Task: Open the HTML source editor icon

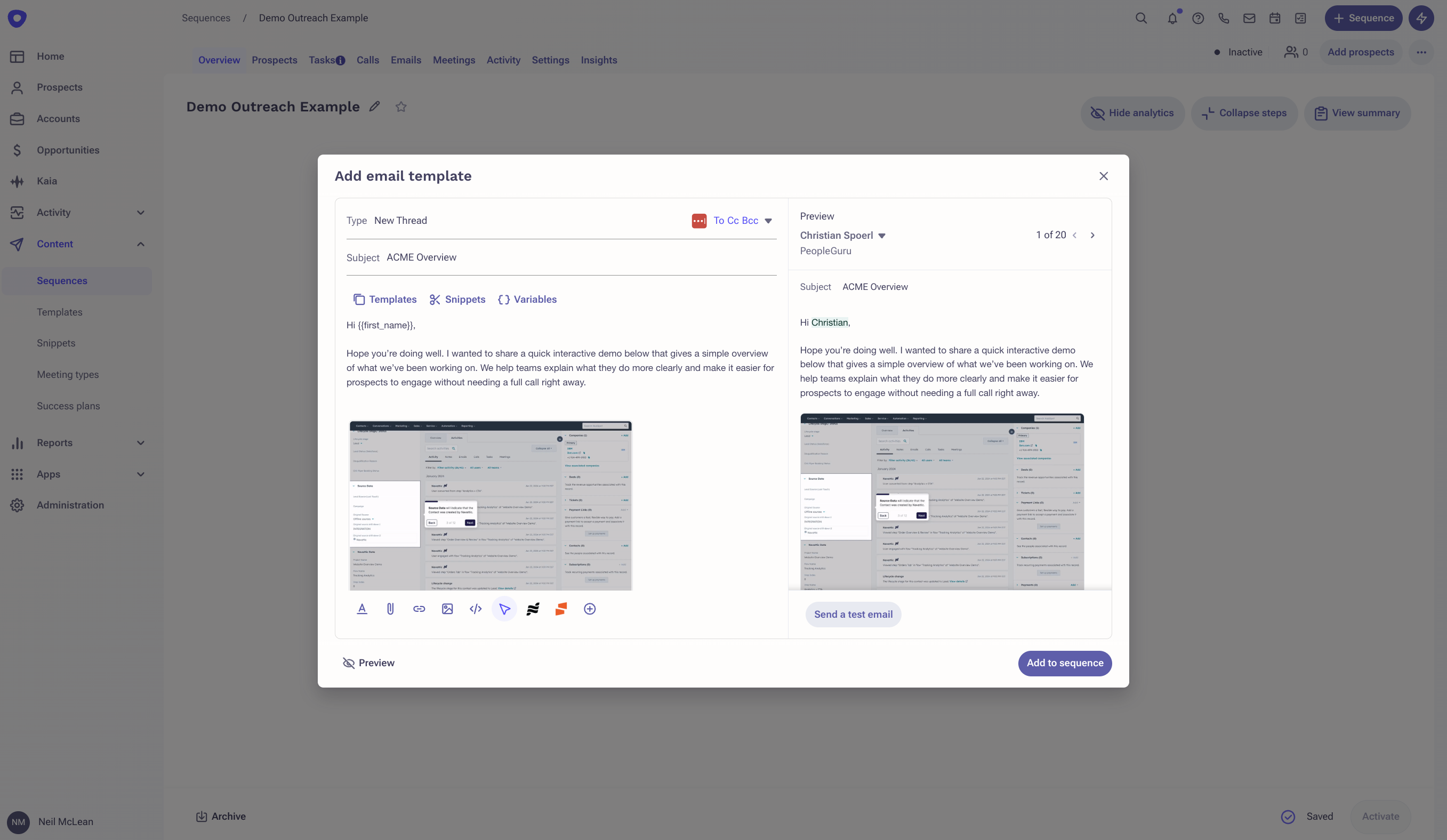Action: pos(476,609)
